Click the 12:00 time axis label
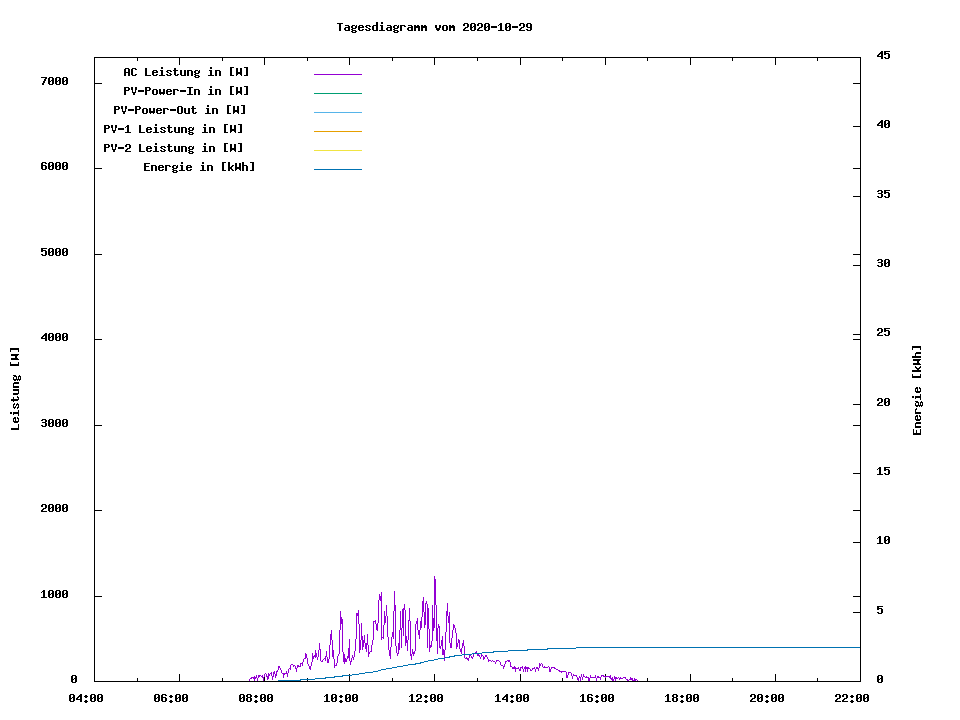Viewport: 960px width, 720px height. [426, 698]
